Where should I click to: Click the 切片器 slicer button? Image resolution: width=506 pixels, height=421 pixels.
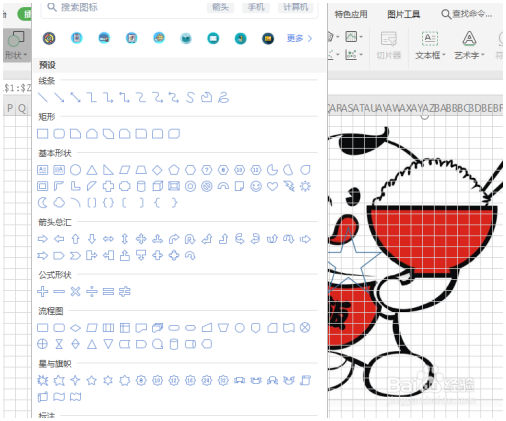tap(389, 45)
